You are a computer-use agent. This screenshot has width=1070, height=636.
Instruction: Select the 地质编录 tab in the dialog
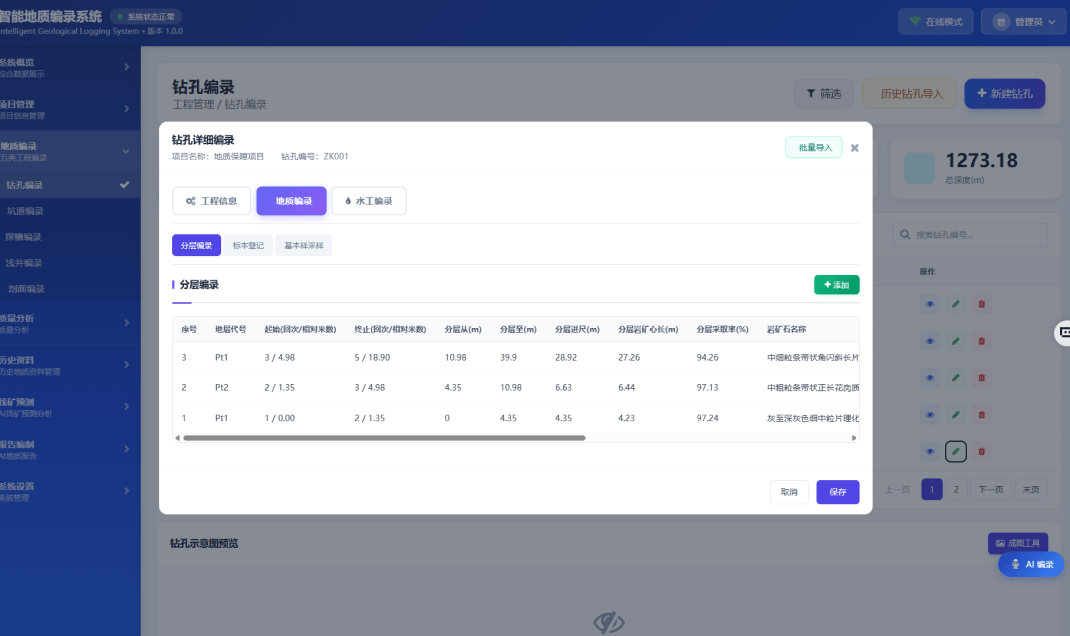291,201
